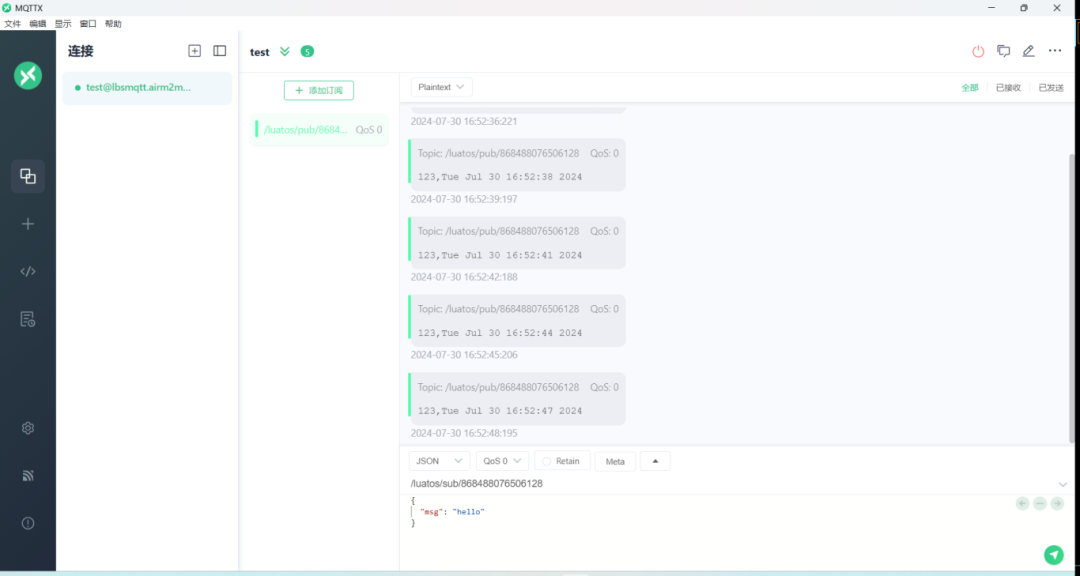
Task: Click the 添加订阅 add subscription button
Action: 319,90
